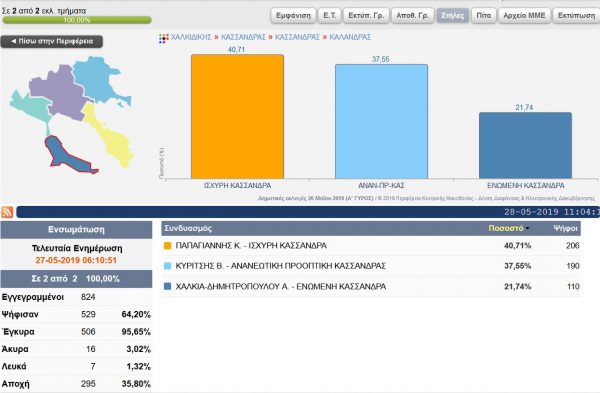Switch to Πίτα chart view
The width and height of the screenshot is (600, 393).
pyautogui.click(x=484, y=16)
